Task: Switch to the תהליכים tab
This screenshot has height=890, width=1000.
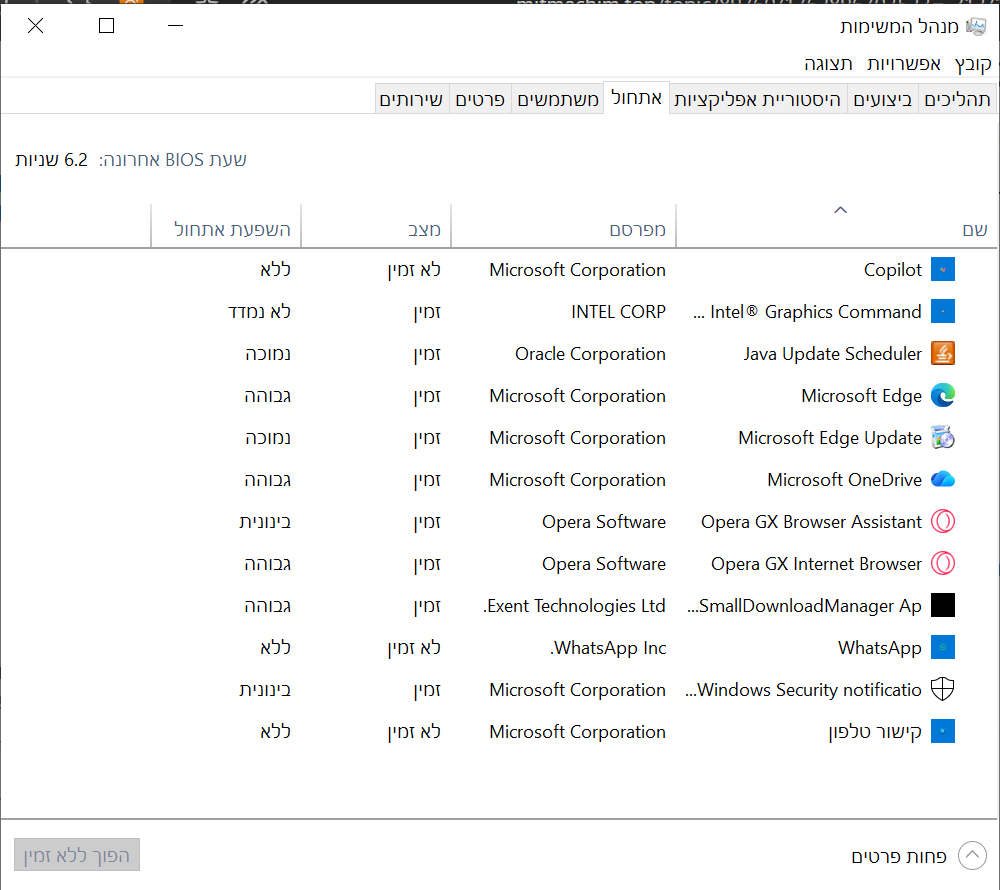Action: [x=957, y=100]
